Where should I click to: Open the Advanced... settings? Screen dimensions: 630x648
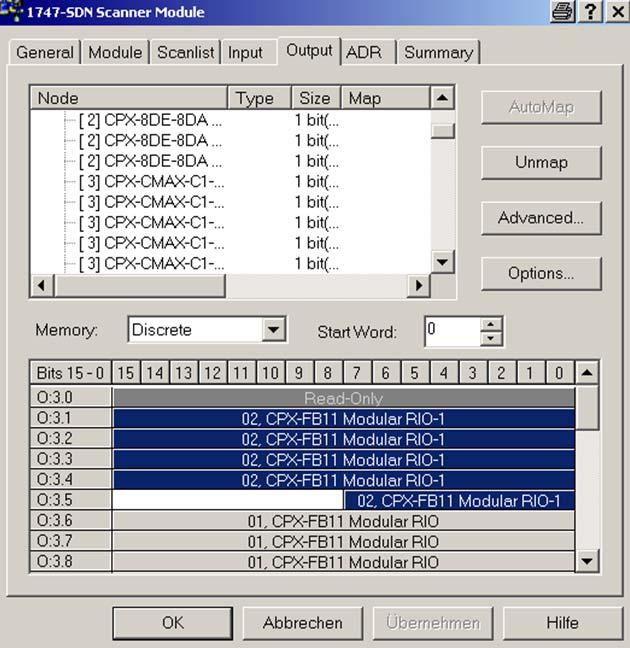pos(541,218)
